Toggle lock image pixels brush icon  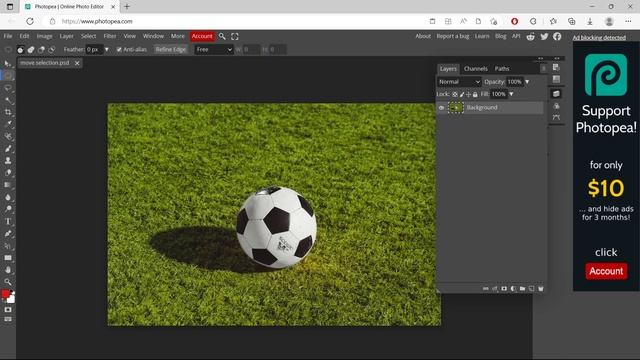462,94
